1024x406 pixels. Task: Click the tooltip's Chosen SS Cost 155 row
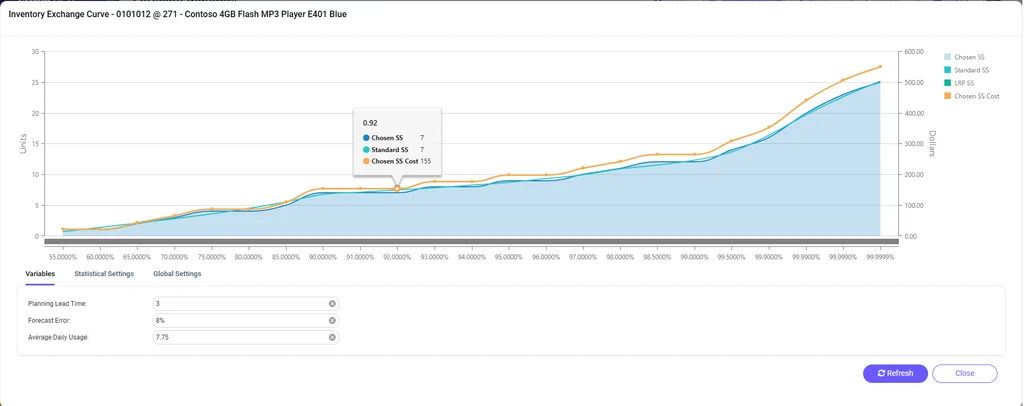[x=396, y=161]
